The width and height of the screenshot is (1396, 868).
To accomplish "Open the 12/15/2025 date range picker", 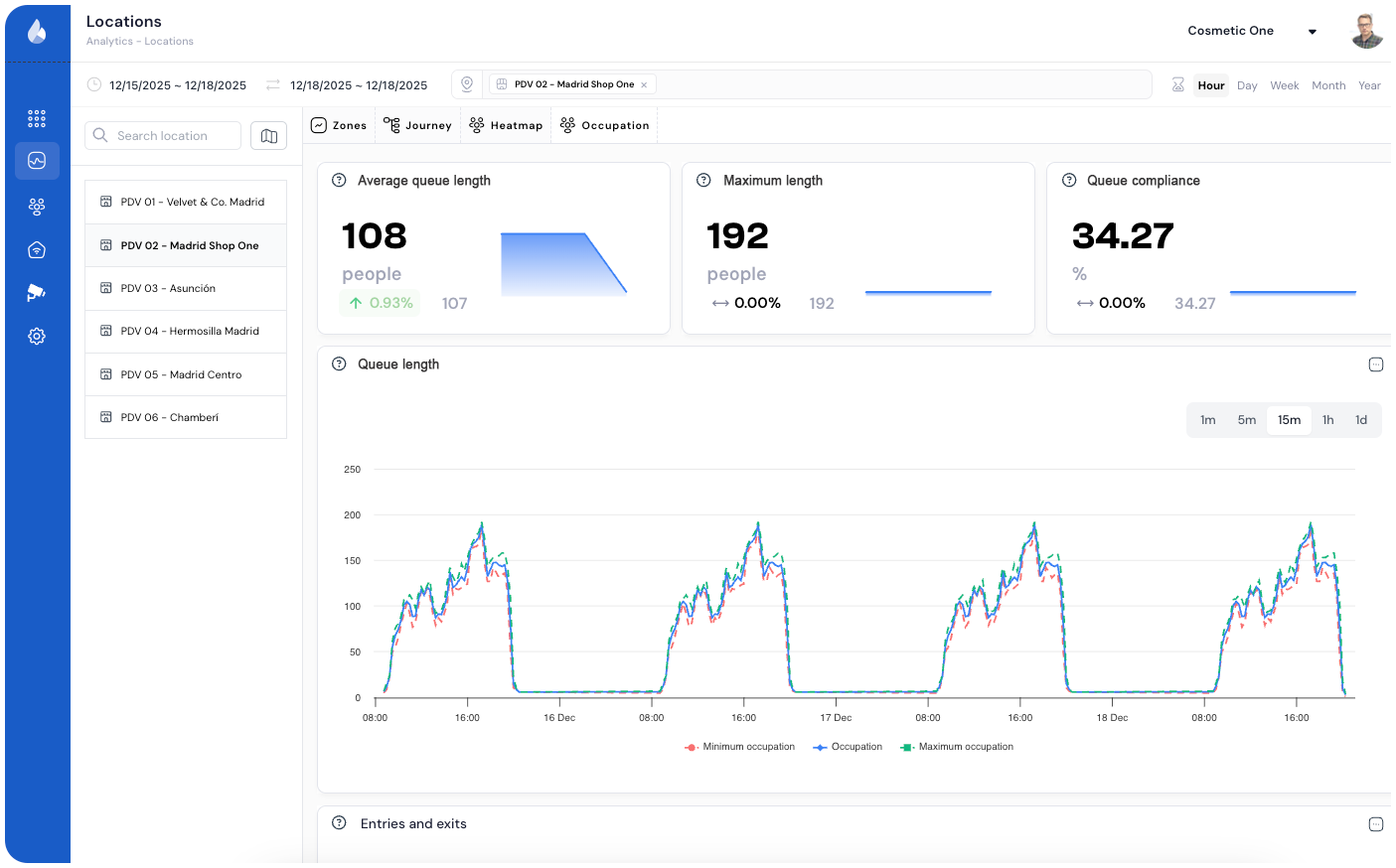I will (177, 85).
